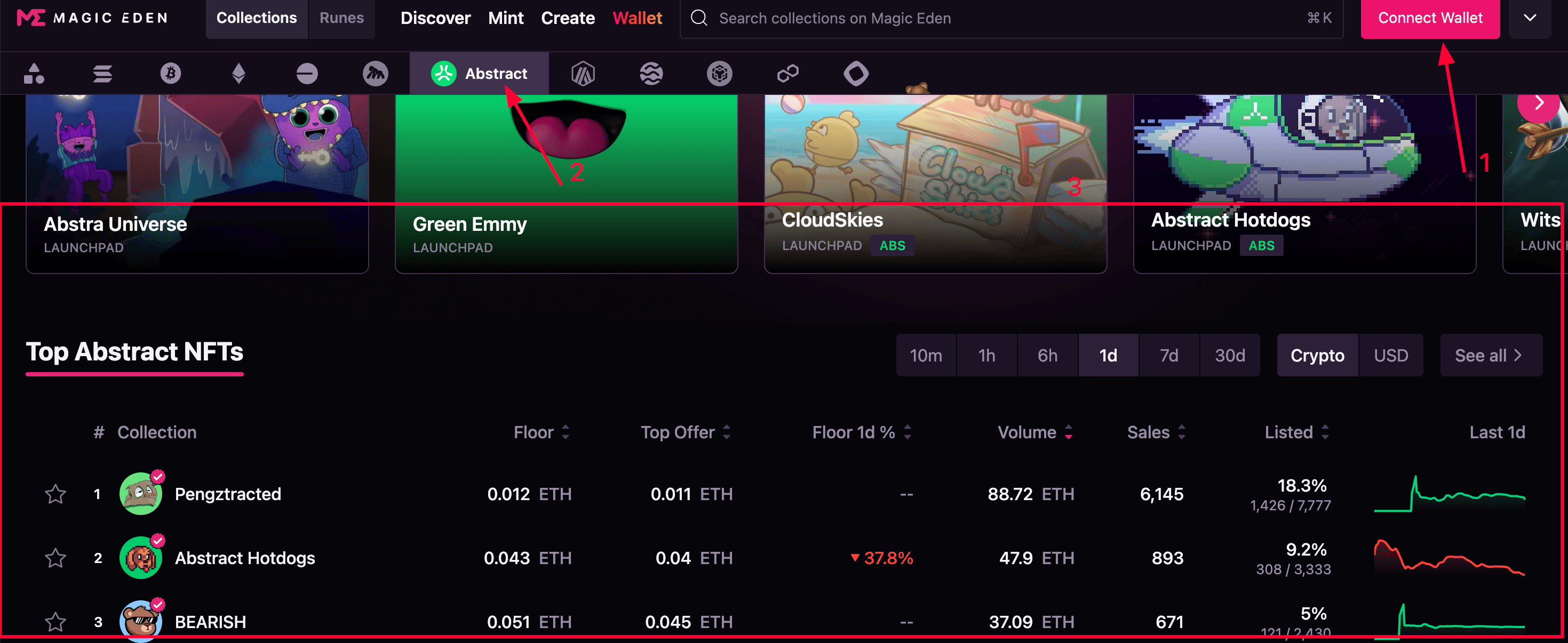Switch to the Runes tab
The height and width of the screenshot is (643, 1568).
pos(341,18)
